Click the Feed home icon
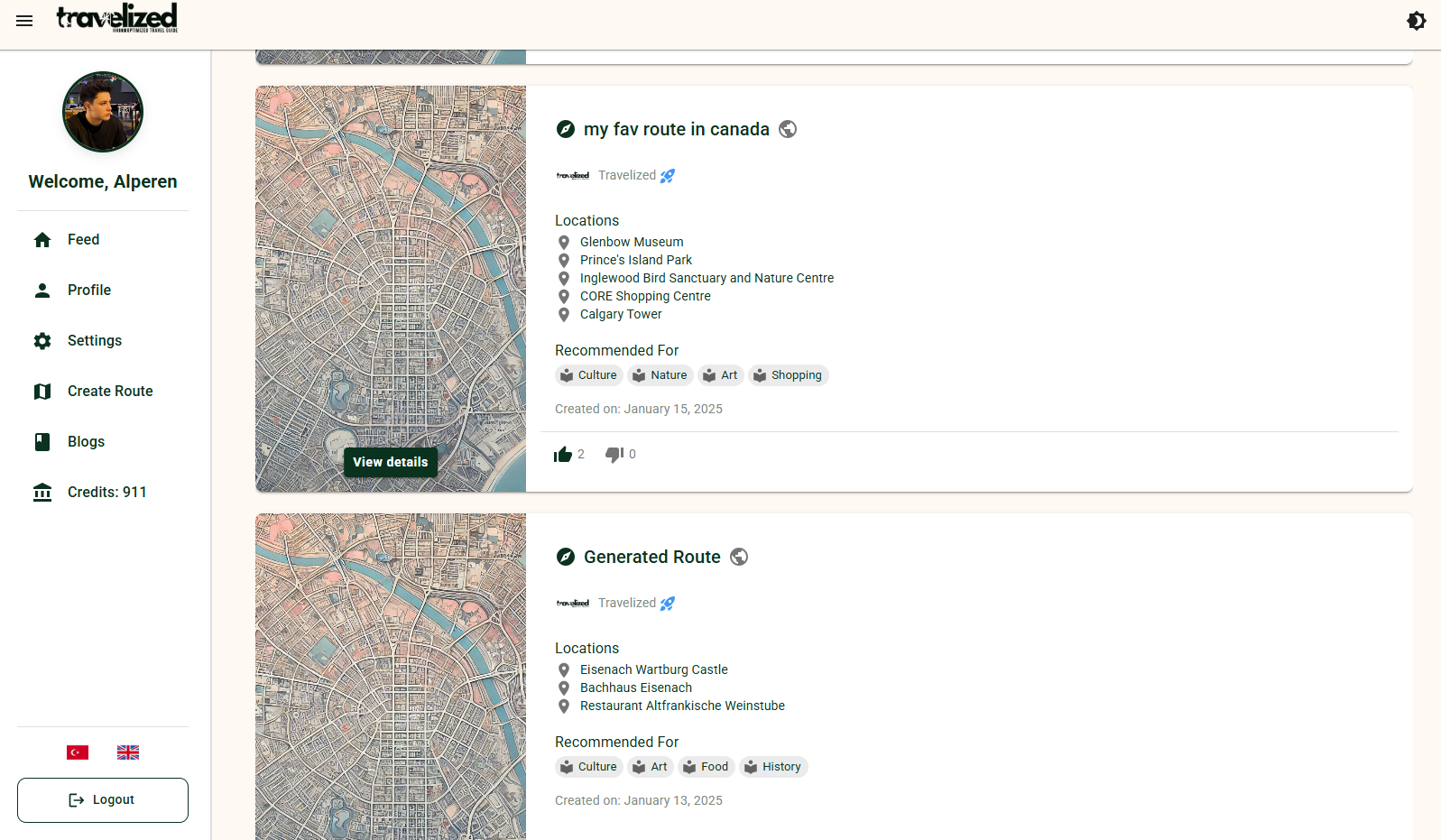Viewport: 1441px width, 840px height. click(x=42, y=239)
